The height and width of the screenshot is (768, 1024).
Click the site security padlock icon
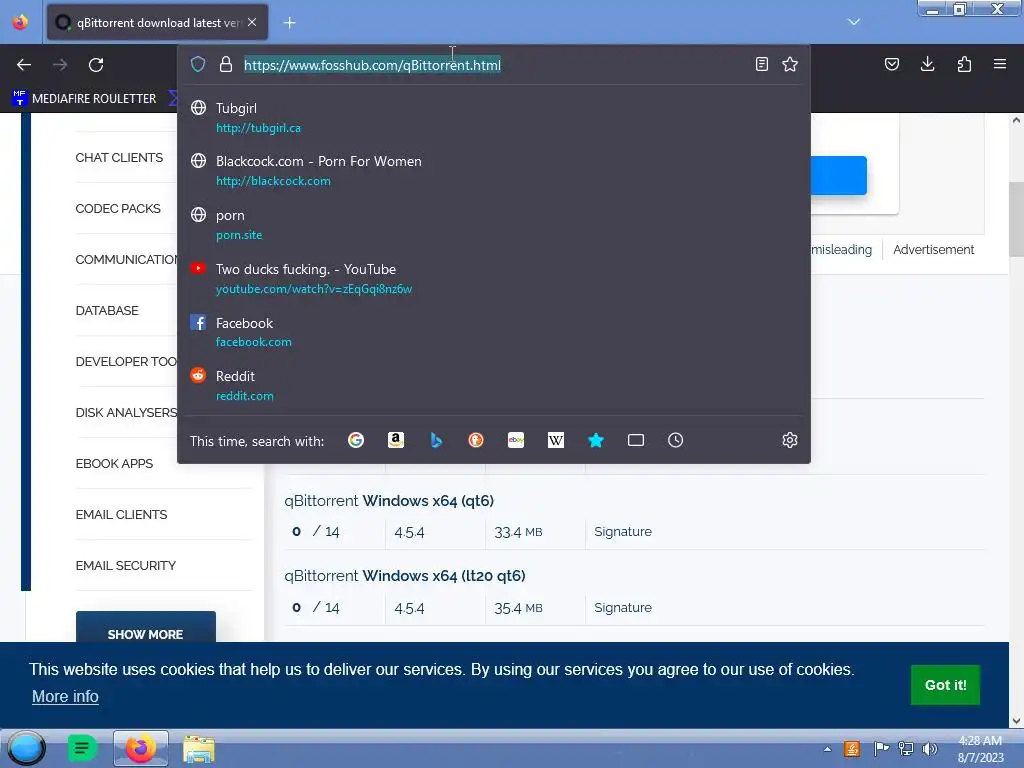[x=226, y=64]
